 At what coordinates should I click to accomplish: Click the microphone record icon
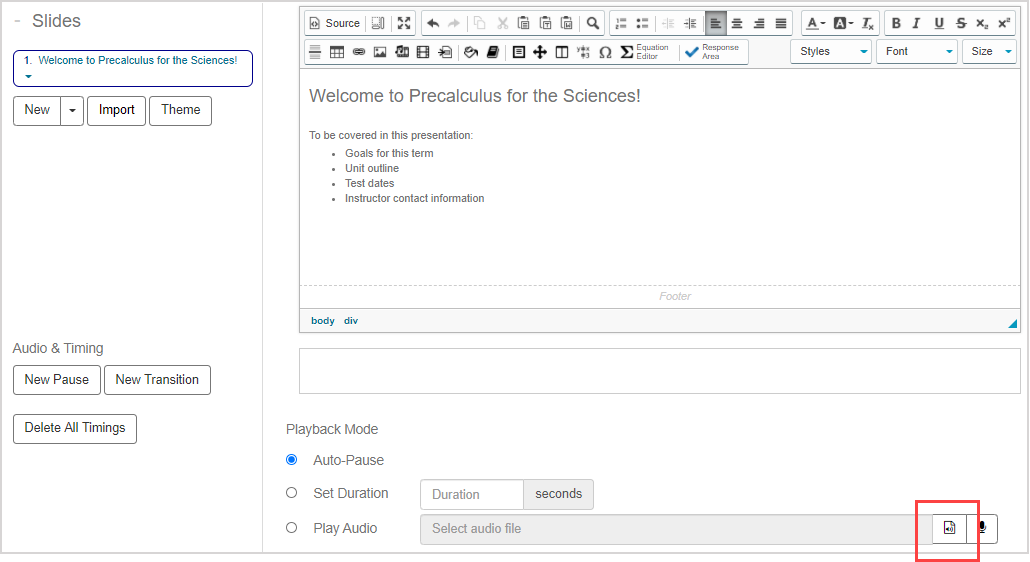tap(982, 528)
